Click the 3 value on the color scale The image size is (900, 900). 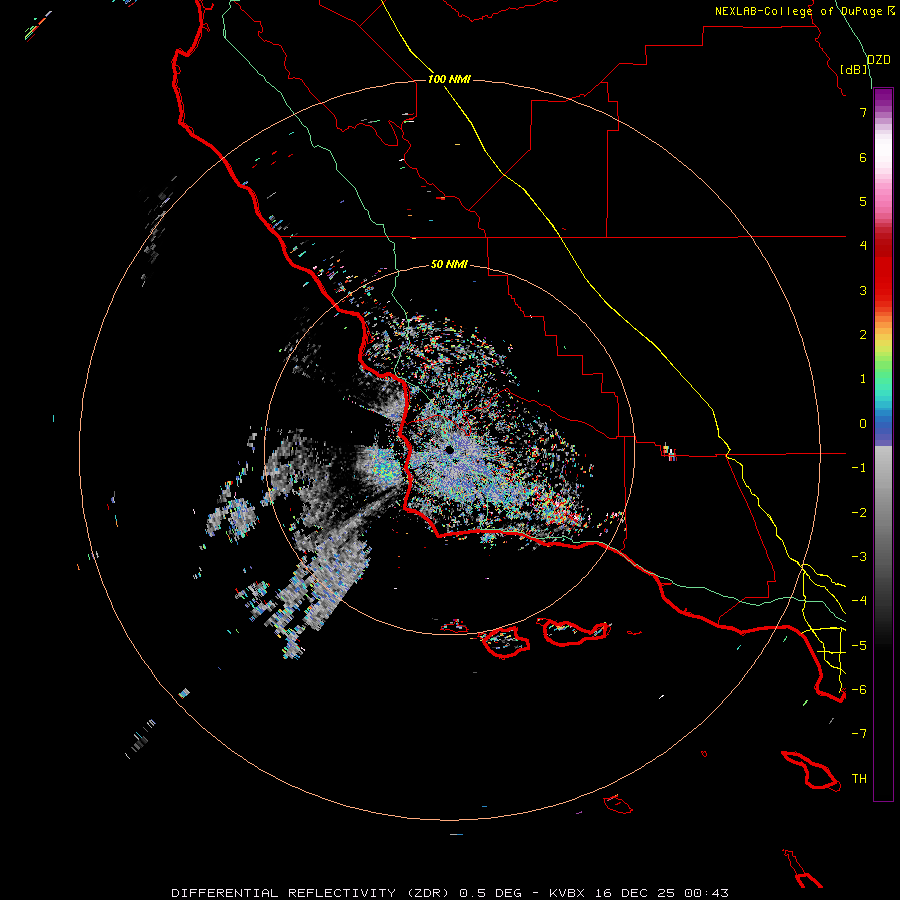863,290
